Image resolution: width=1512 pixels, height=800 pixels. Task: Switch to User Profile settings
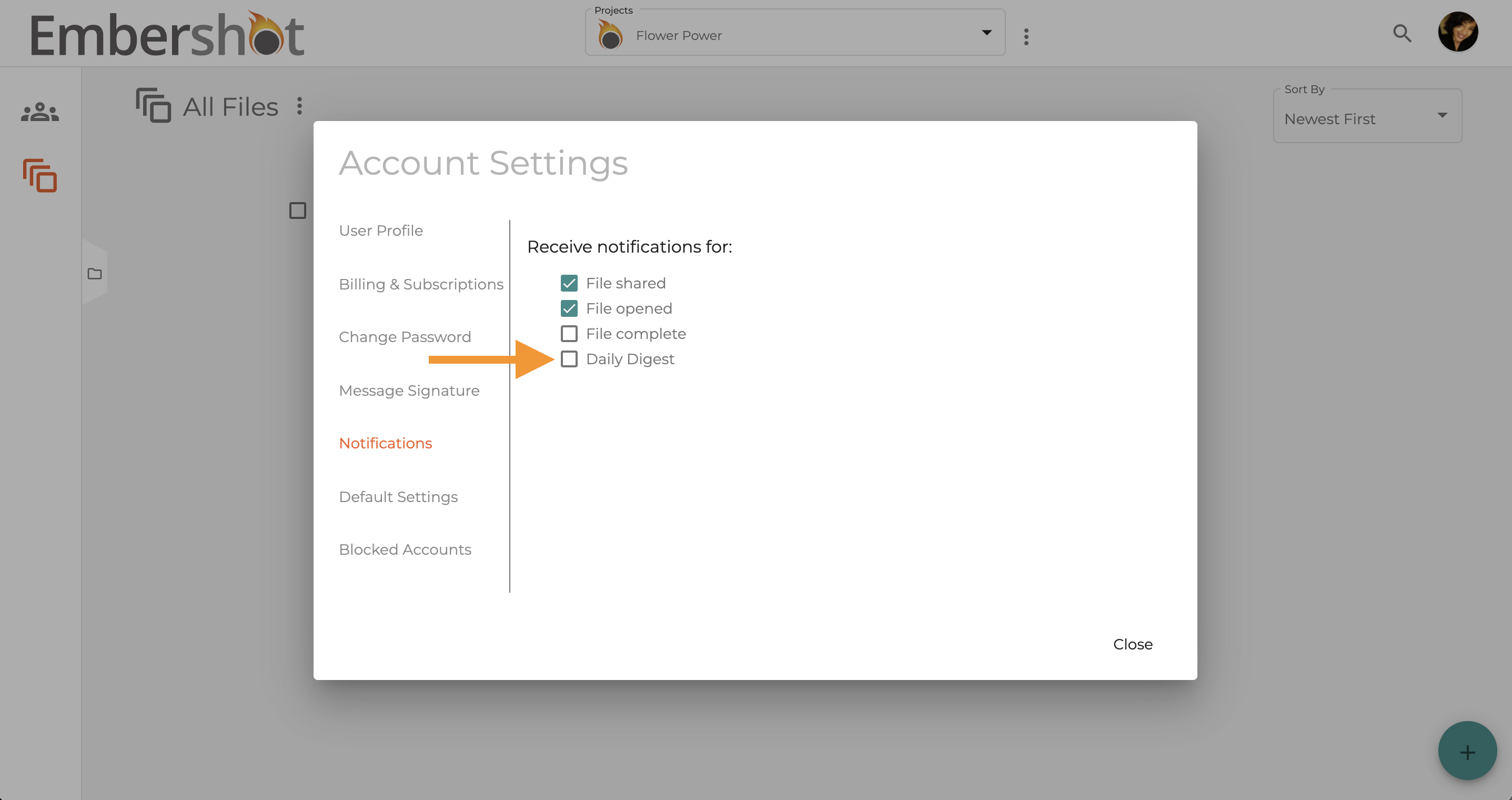point(381,230)
